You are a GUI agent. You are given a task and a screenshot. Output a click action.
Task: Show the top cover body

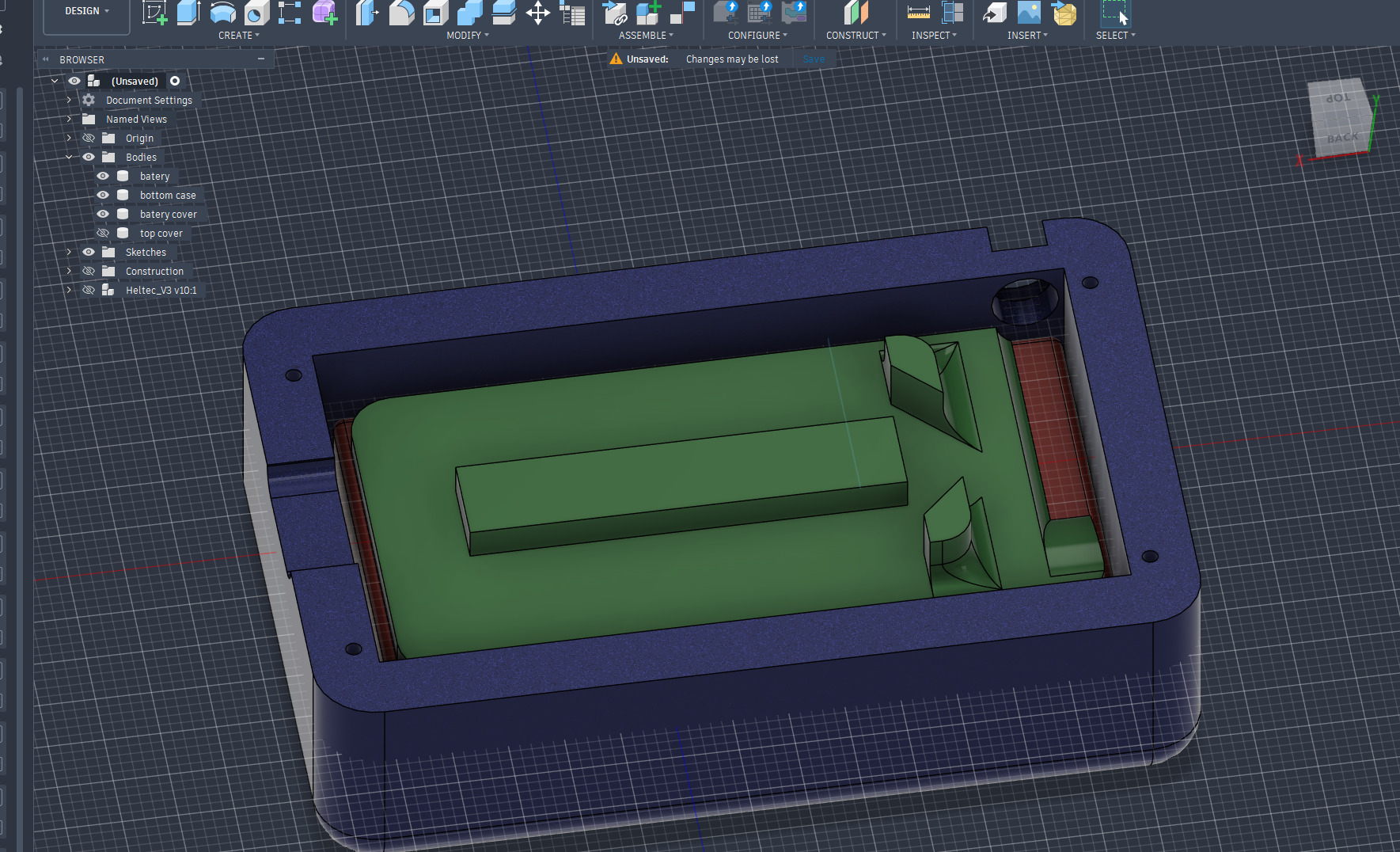103,233
